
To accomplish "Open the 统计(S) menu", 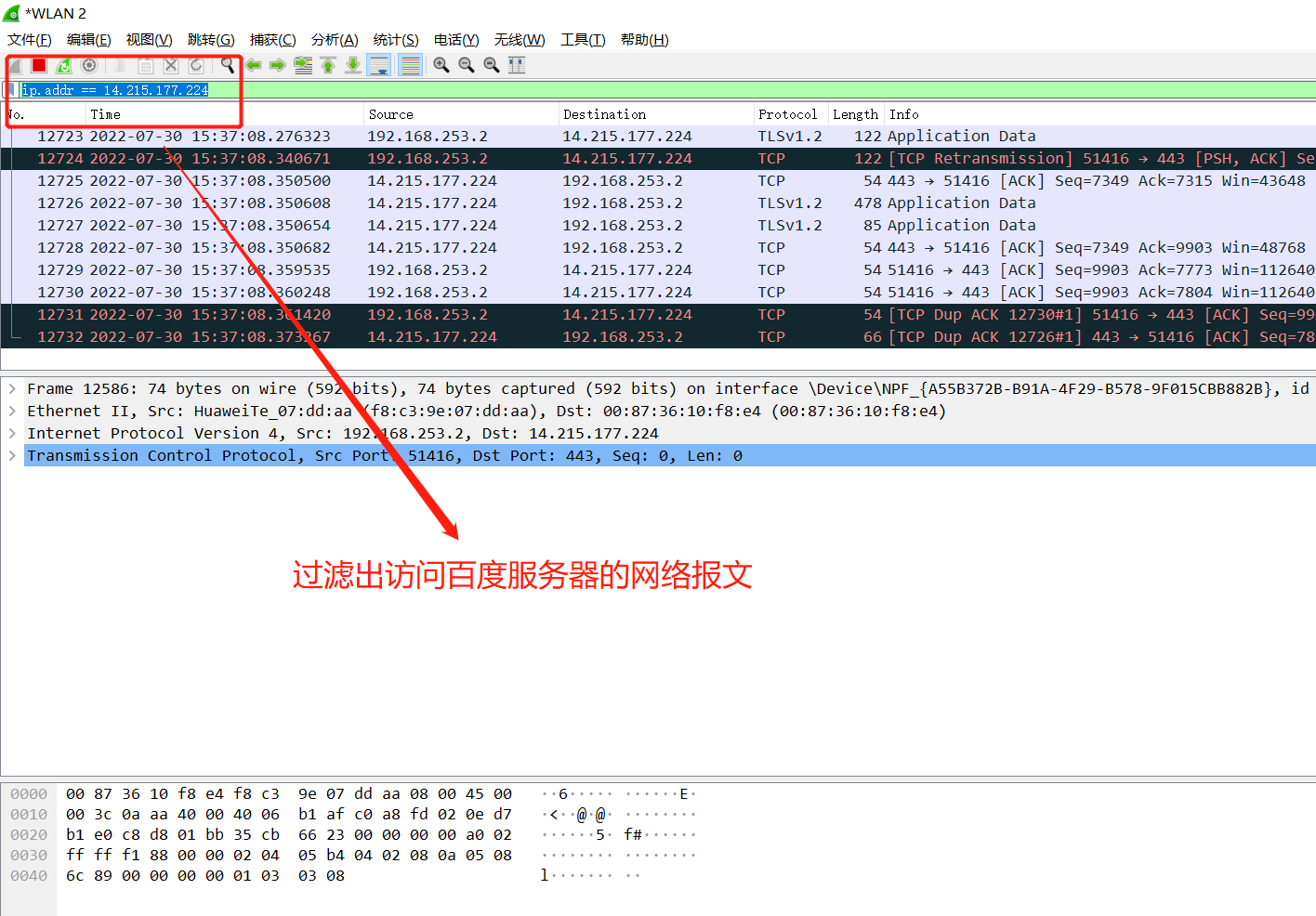I will point(396,40).
